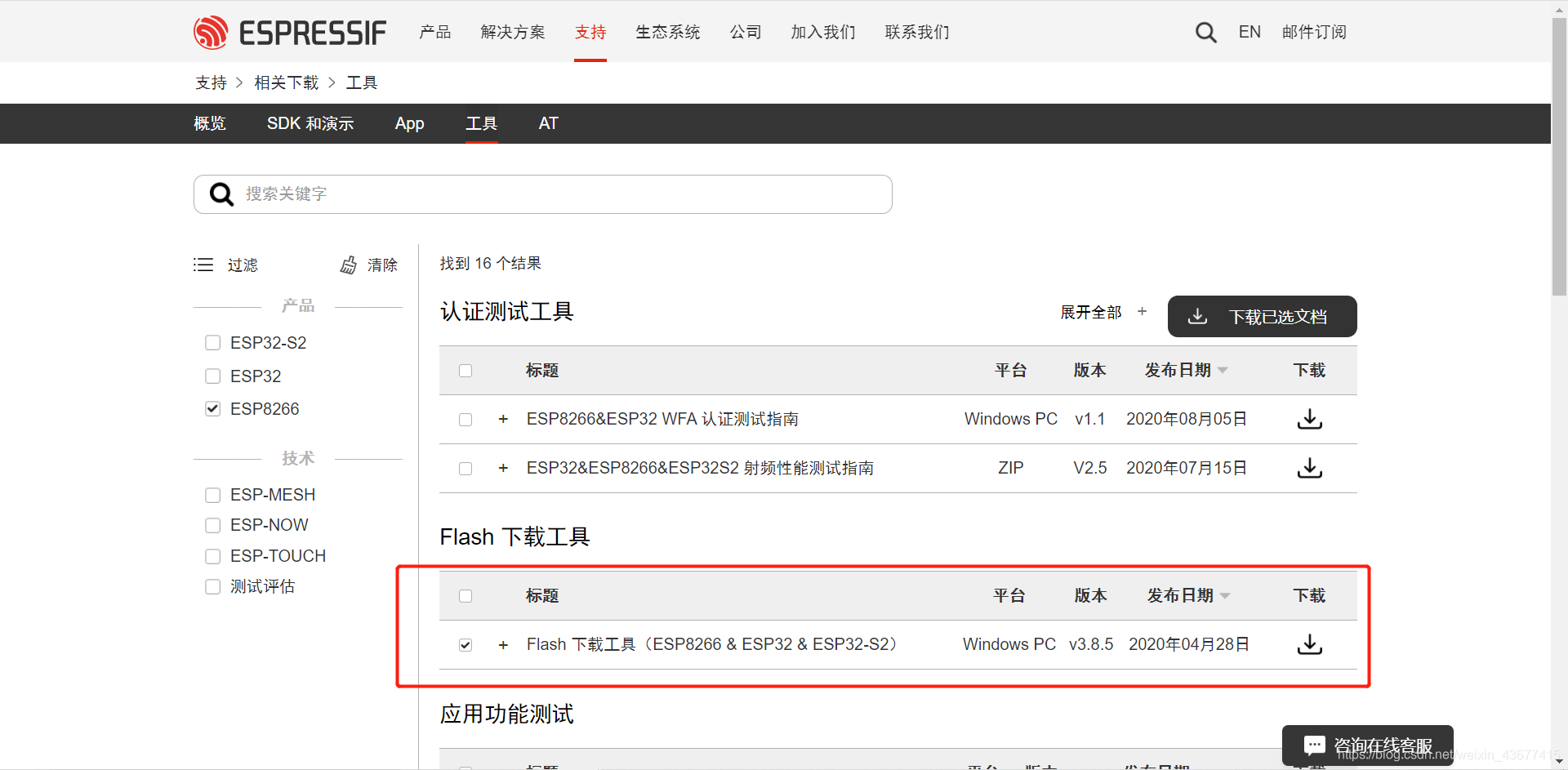Check the ESP32-S2 product filter
The width and height of the screenshot is (1568, 770).
tap(213, 343)
